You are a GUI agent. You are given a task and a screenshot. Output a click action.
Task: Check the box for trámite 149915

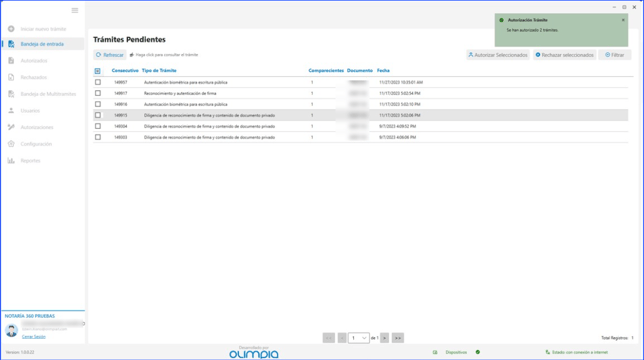[x=98, y=115]
